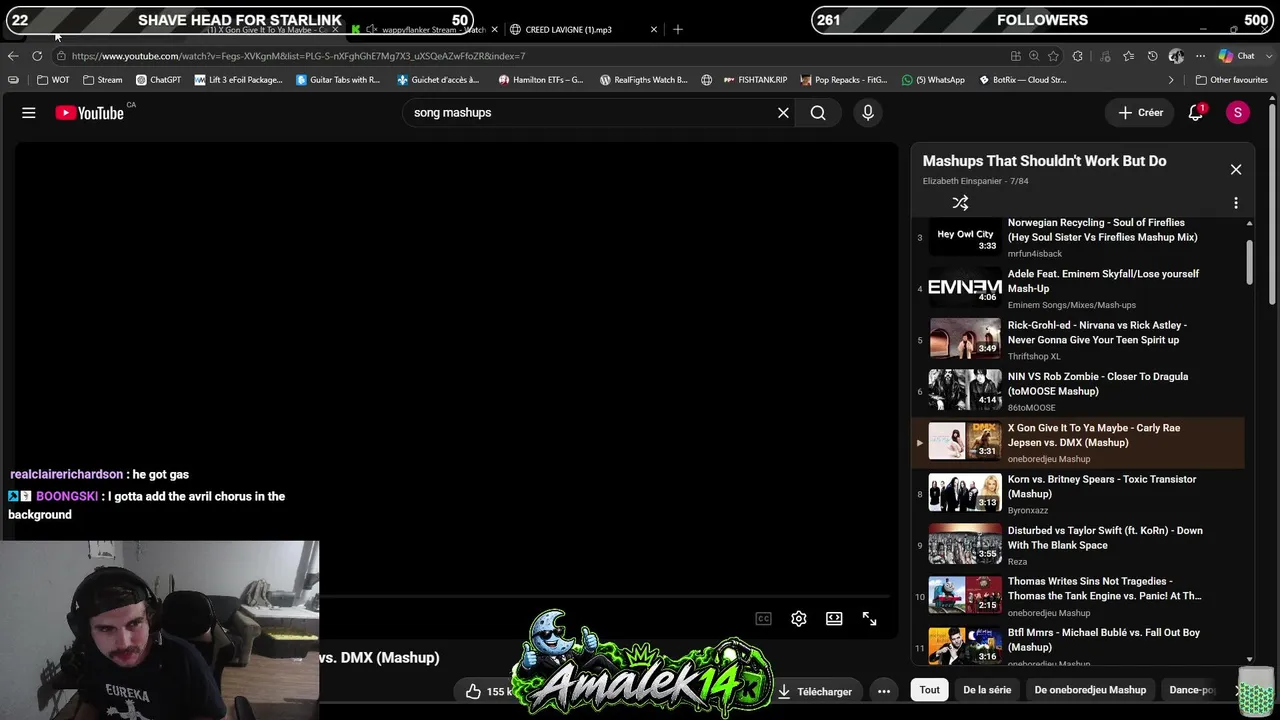Like the video with 155 k likes
This screenshot has width=1280, height=720.
pos(488,691)
